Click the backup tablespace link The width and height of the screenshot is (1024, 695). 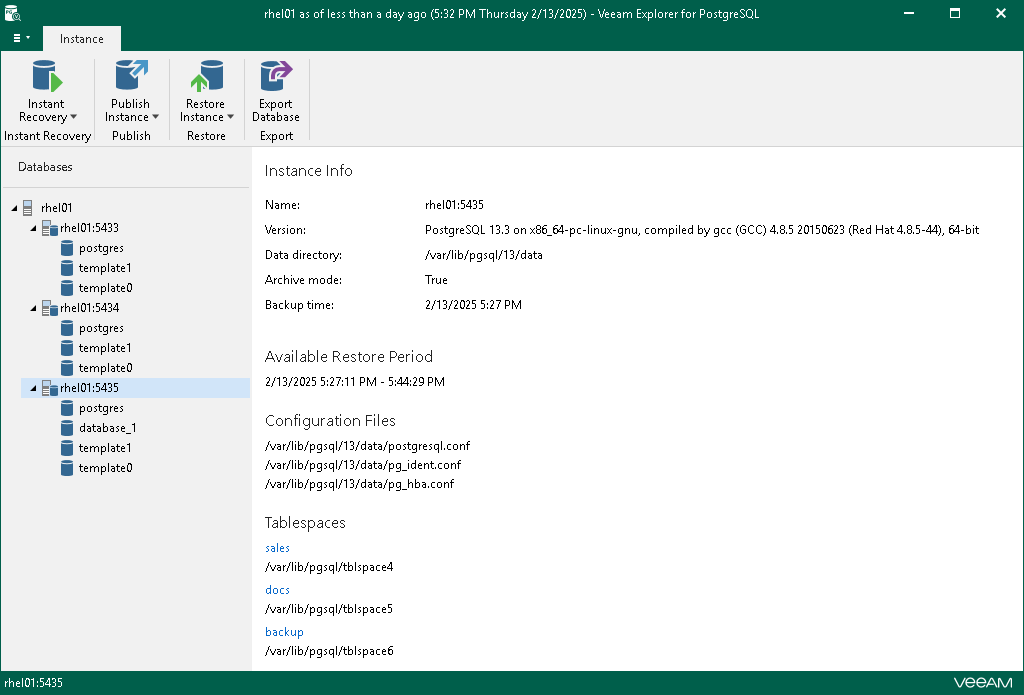click(x=284, y=632)
